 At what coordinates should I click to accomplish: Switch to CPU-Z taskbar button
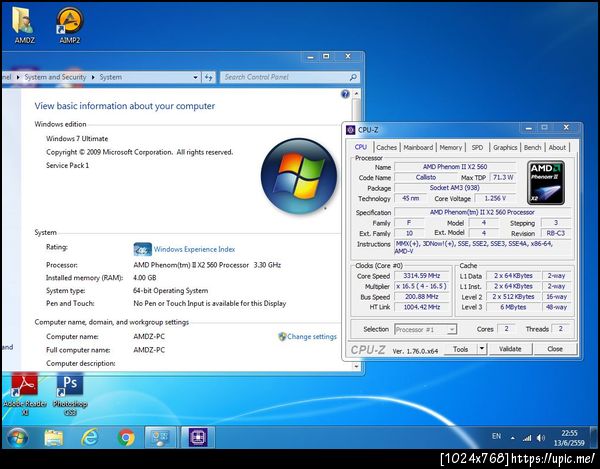pyautogui.click(x=198, y=437)
